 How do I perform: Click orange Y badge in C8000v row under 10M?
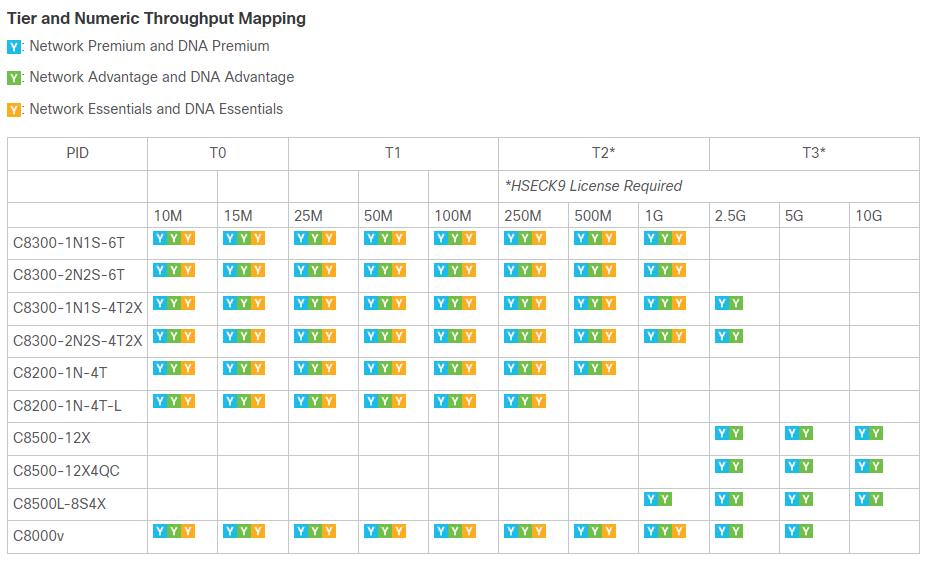pyautogui.click(x=188, y=531)
